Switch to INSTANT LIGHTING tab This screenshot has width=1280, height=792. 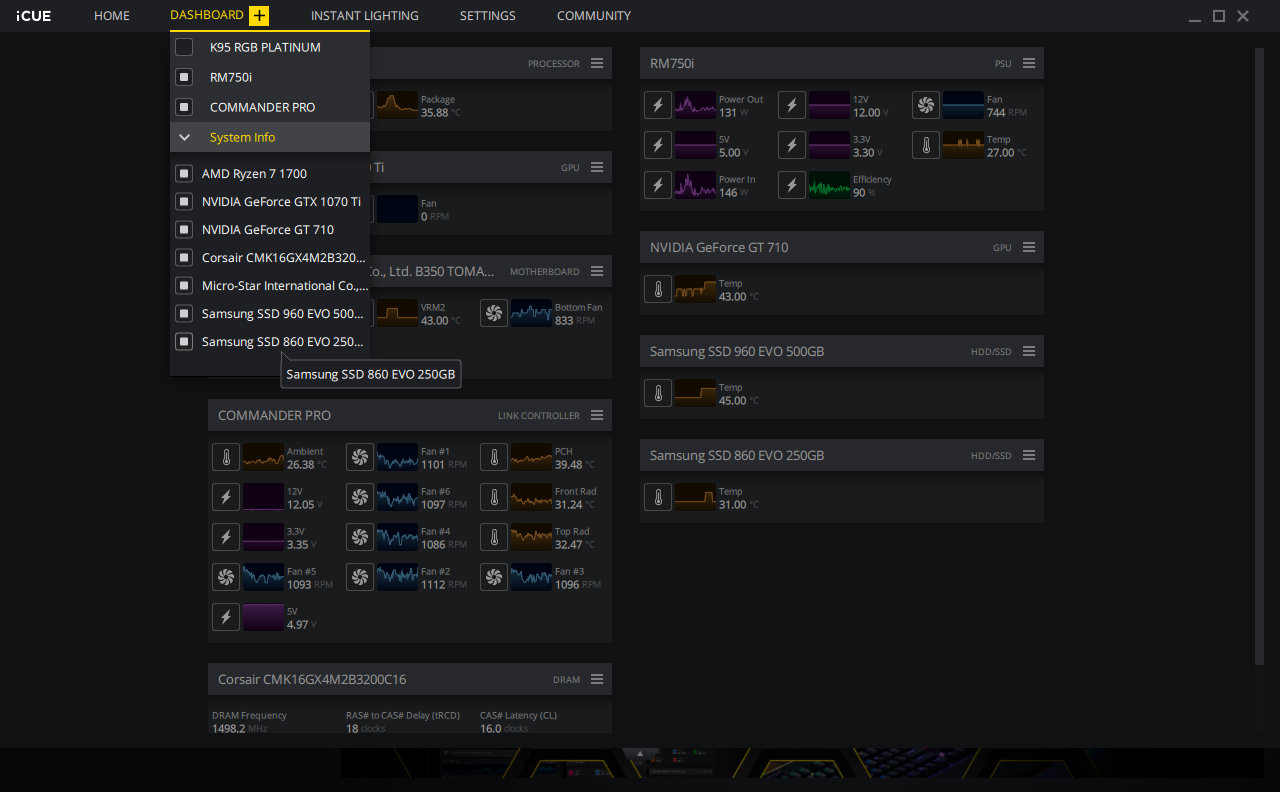pos(365,16)
